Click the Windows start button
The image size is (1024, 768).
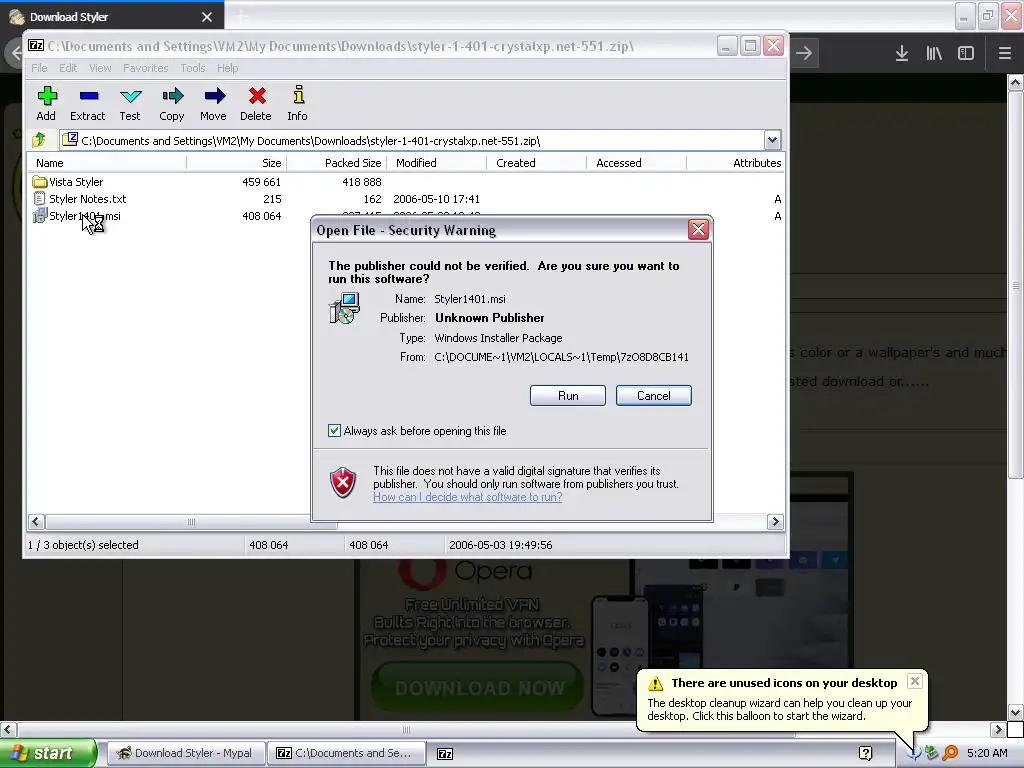[48, 753]
